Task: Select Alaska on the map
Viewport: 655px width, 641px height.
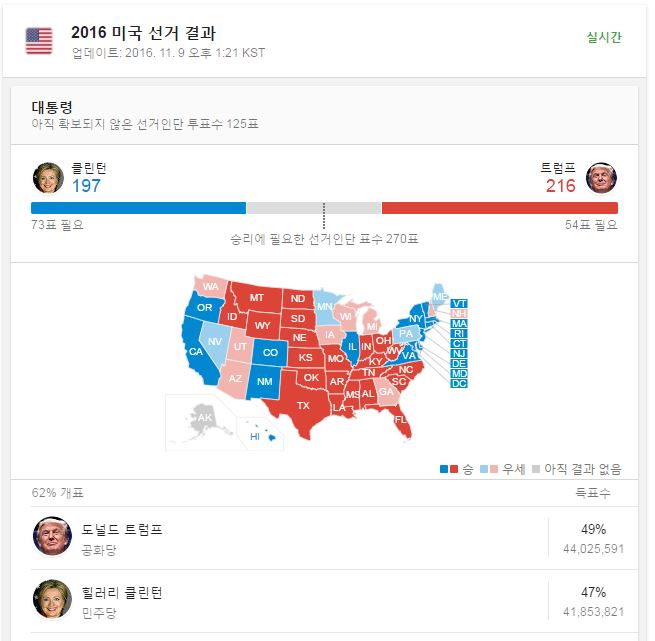Action: pyautogui.click(x=204, y=418)
